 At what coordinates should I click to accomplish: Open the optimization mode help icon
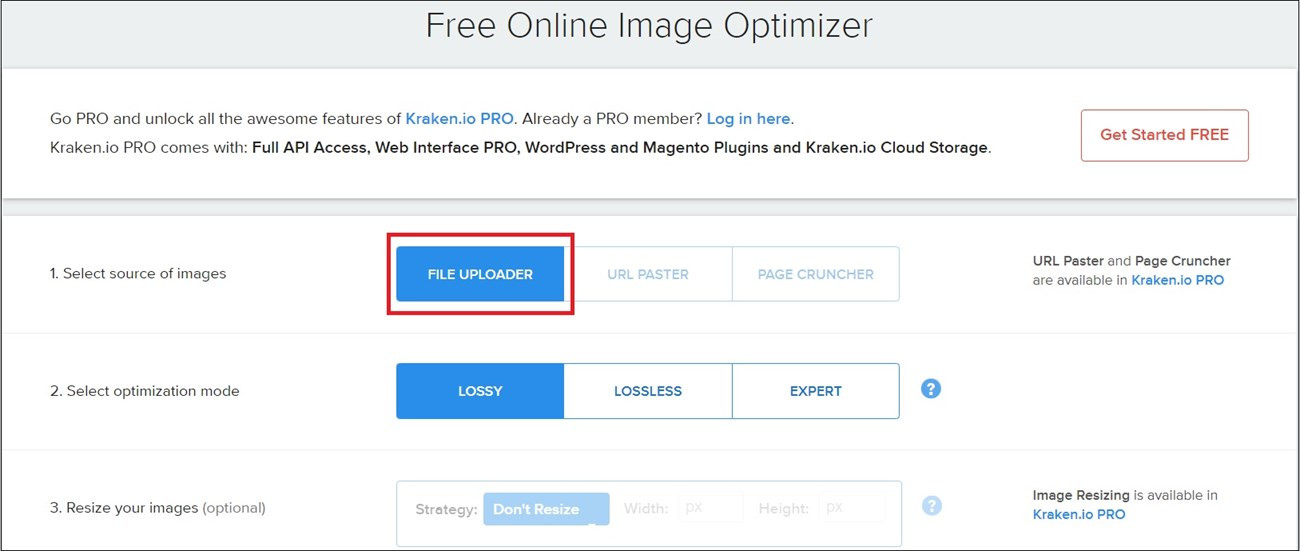click(931, 389)
